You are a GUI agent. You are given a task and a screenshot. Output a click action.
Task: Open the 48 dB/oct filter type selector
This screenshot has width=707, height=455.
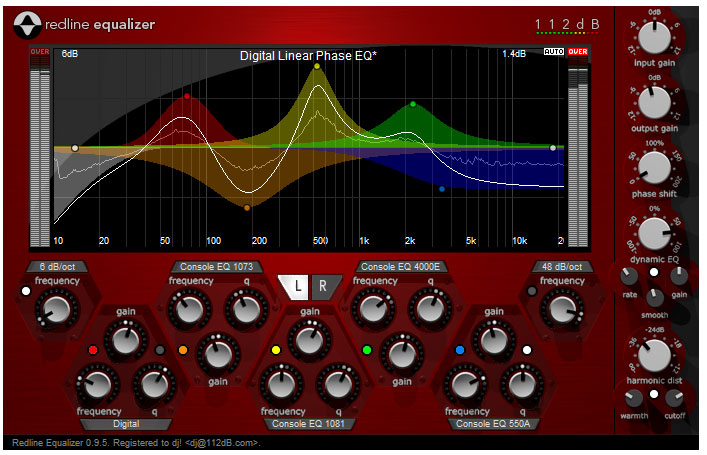pos(562,267)
